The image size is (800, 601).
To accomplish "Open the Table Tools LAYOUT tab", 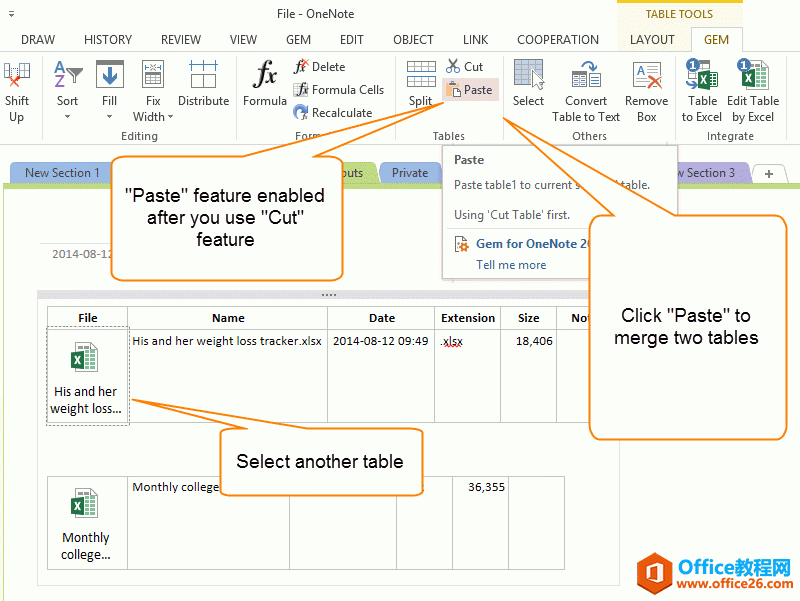I will [652, 40].
